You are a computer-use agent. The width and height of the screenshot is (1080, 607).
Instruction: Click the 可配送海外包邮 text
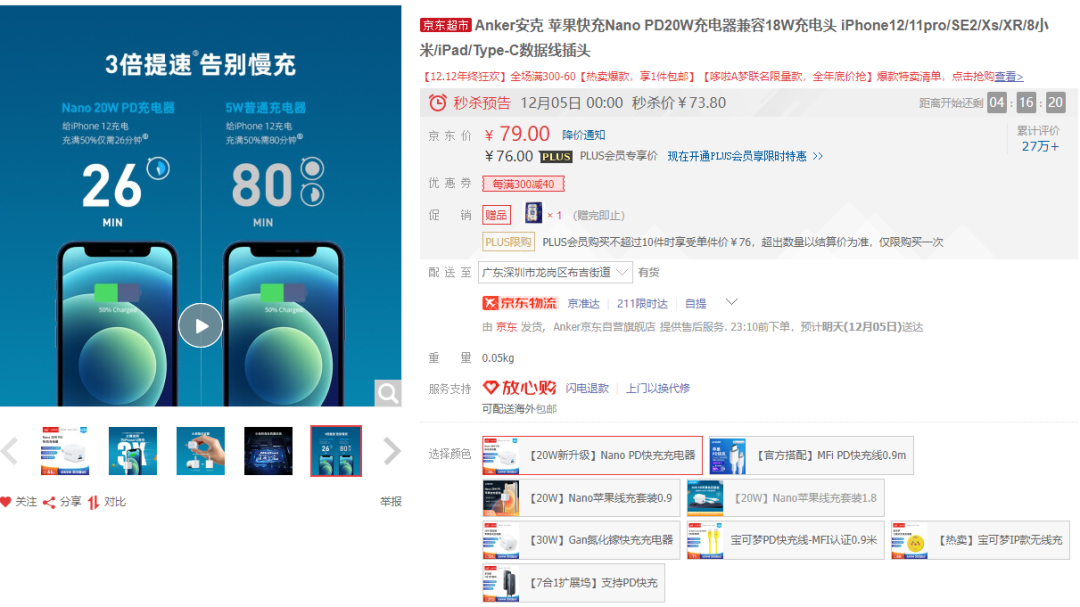point(519,409)
